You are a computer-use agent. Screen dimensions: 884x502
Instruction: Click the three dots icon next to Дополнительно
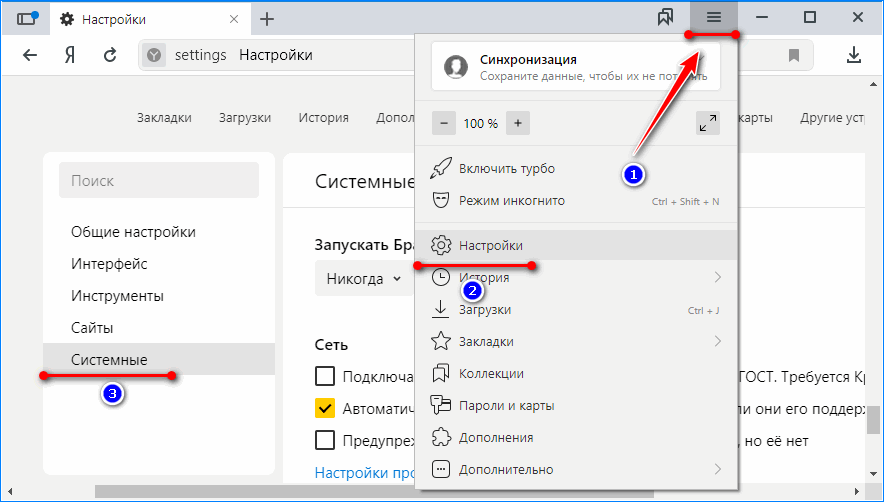440,469
